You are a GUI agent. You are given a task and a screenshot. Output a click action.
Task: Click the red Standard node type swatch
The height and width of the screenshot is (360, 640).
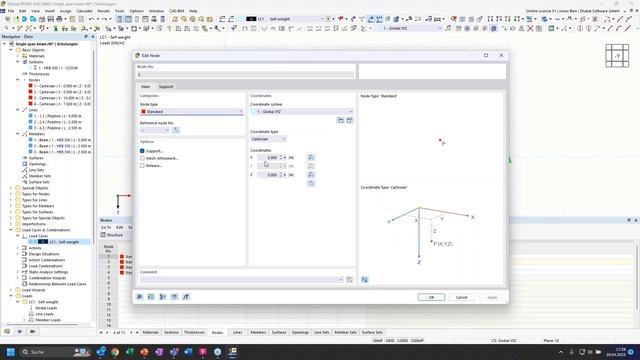tap(143, 111)
